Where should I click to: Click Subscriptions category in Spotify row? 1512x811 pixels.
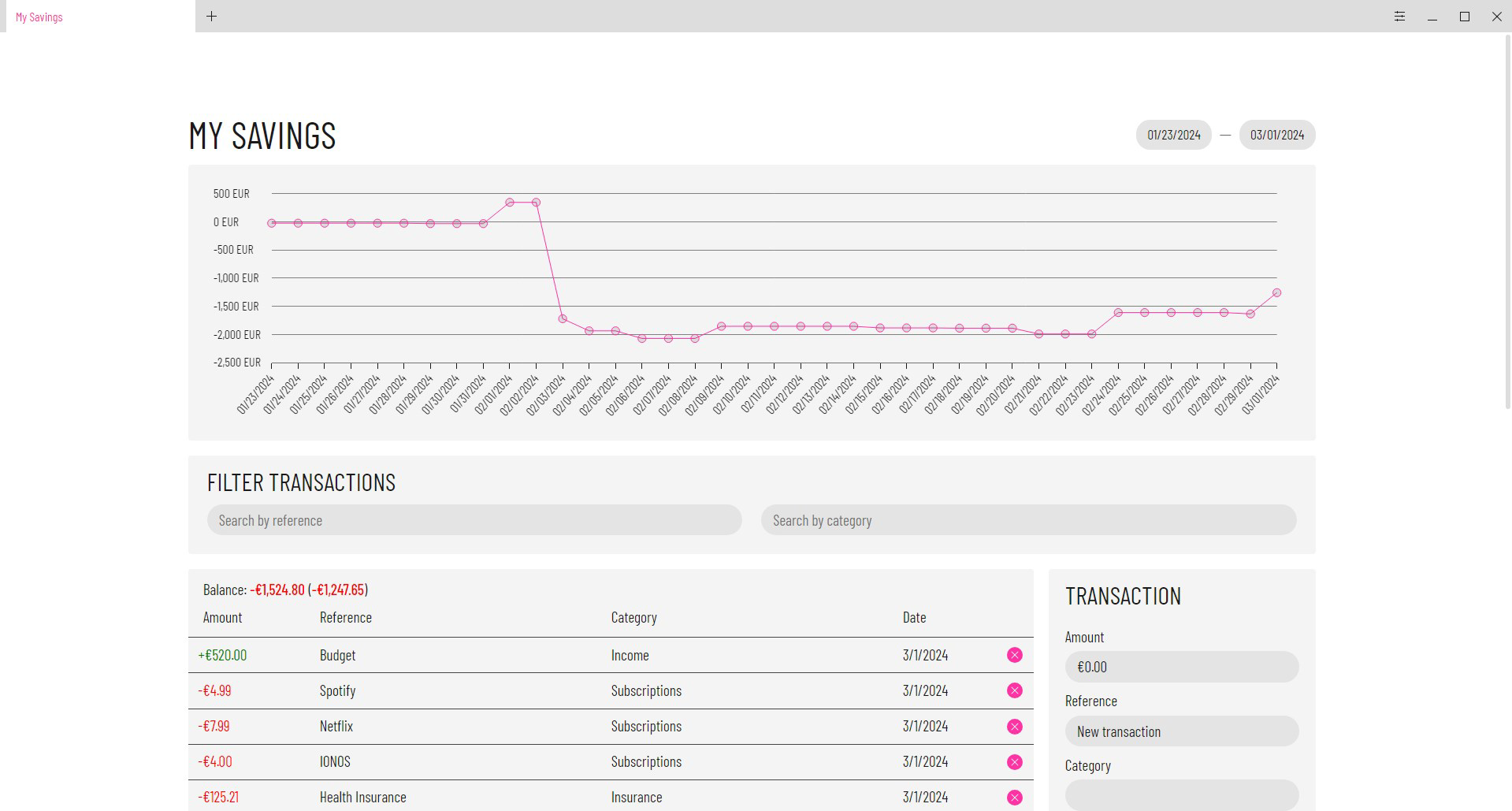pyautogui.click(x=646, y=690)
